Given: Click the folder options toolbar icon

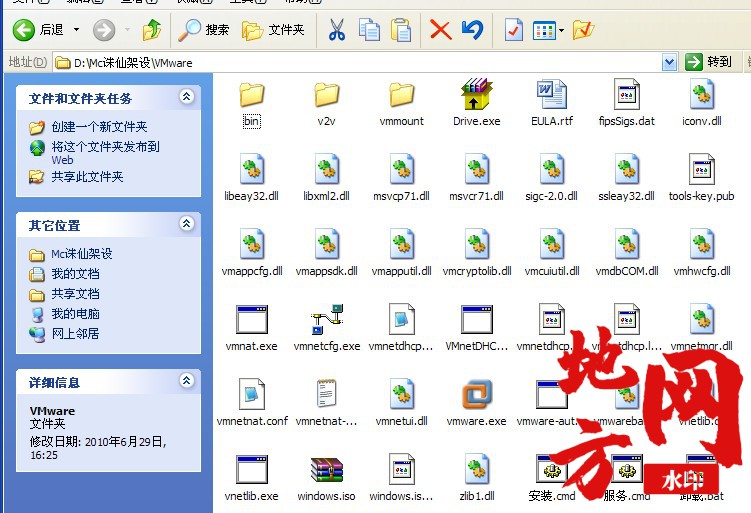Looking at the screenshot, I should coord(583,30).
